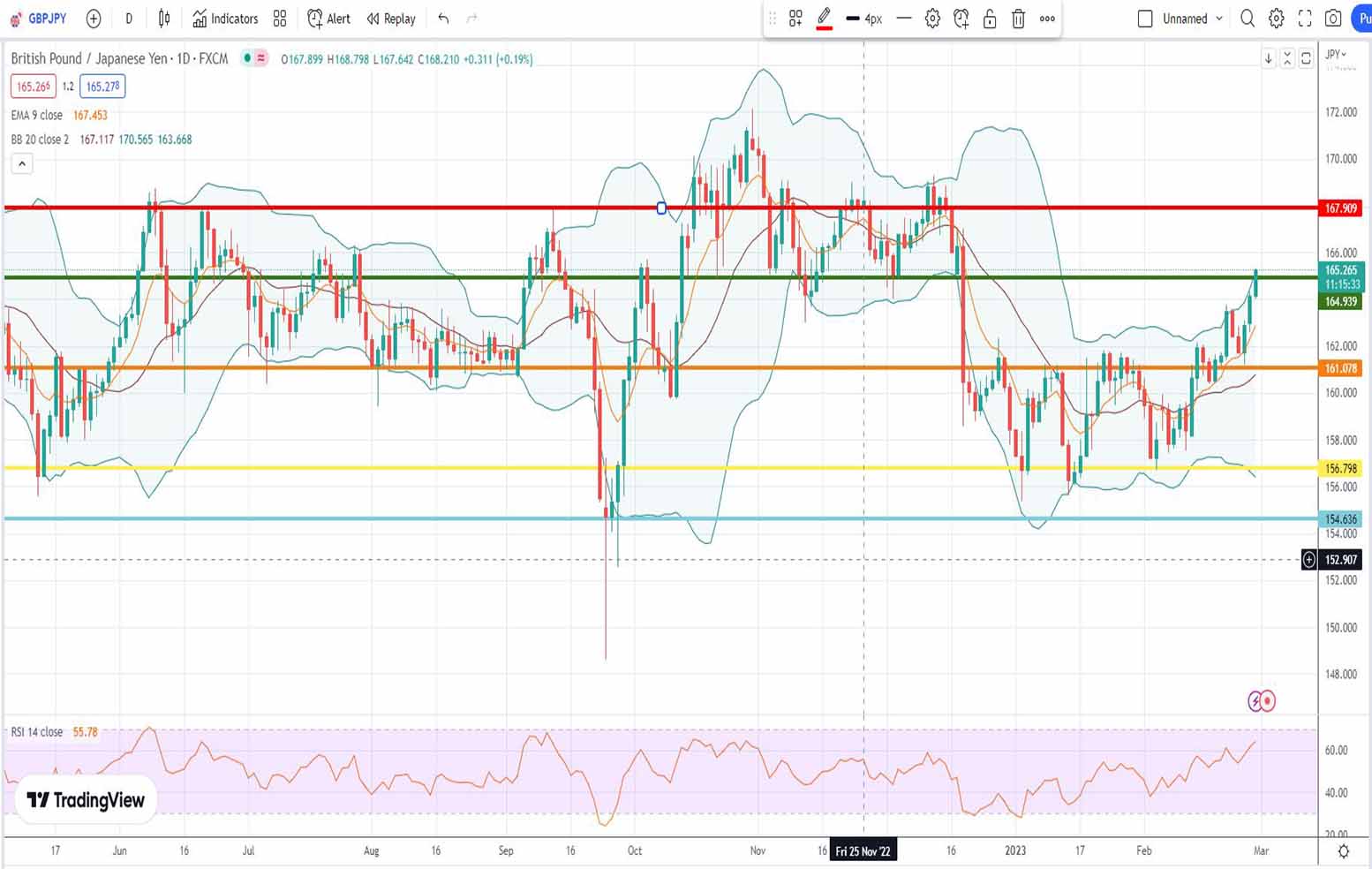
Task: Toggle the lock on selected drawing
Action: pos(990,19)
